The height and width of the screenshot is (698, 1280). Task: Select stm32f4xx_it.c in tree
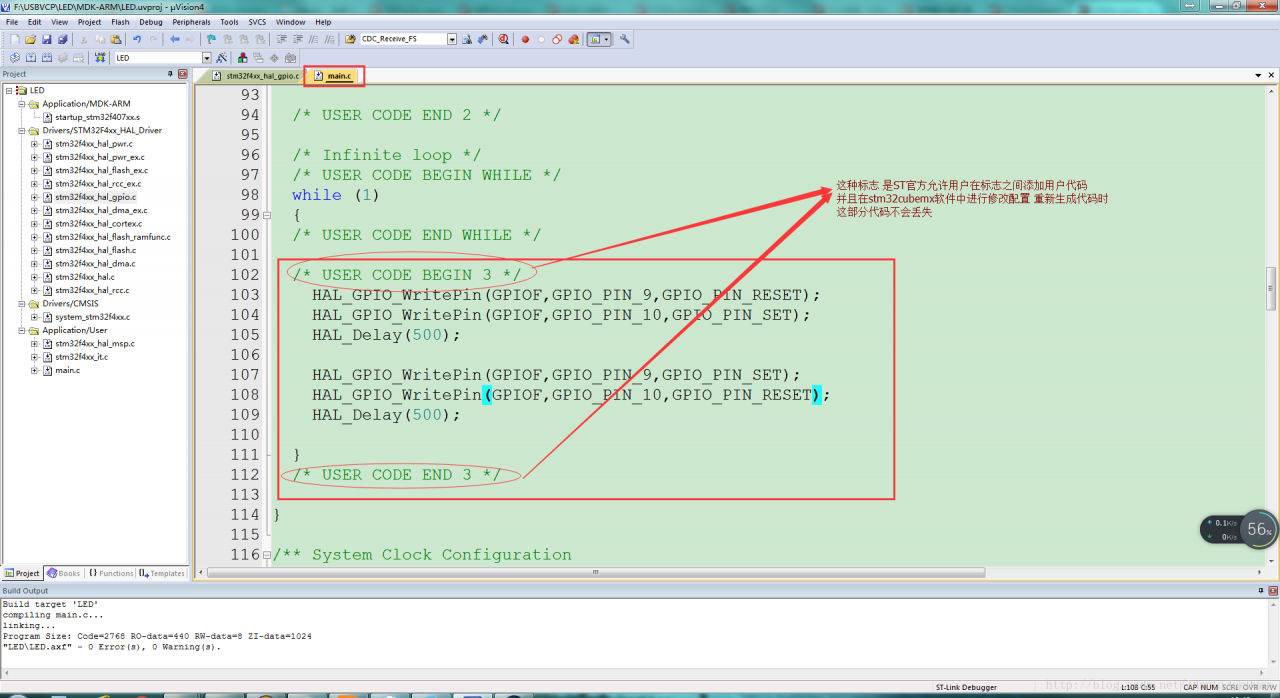81,357
